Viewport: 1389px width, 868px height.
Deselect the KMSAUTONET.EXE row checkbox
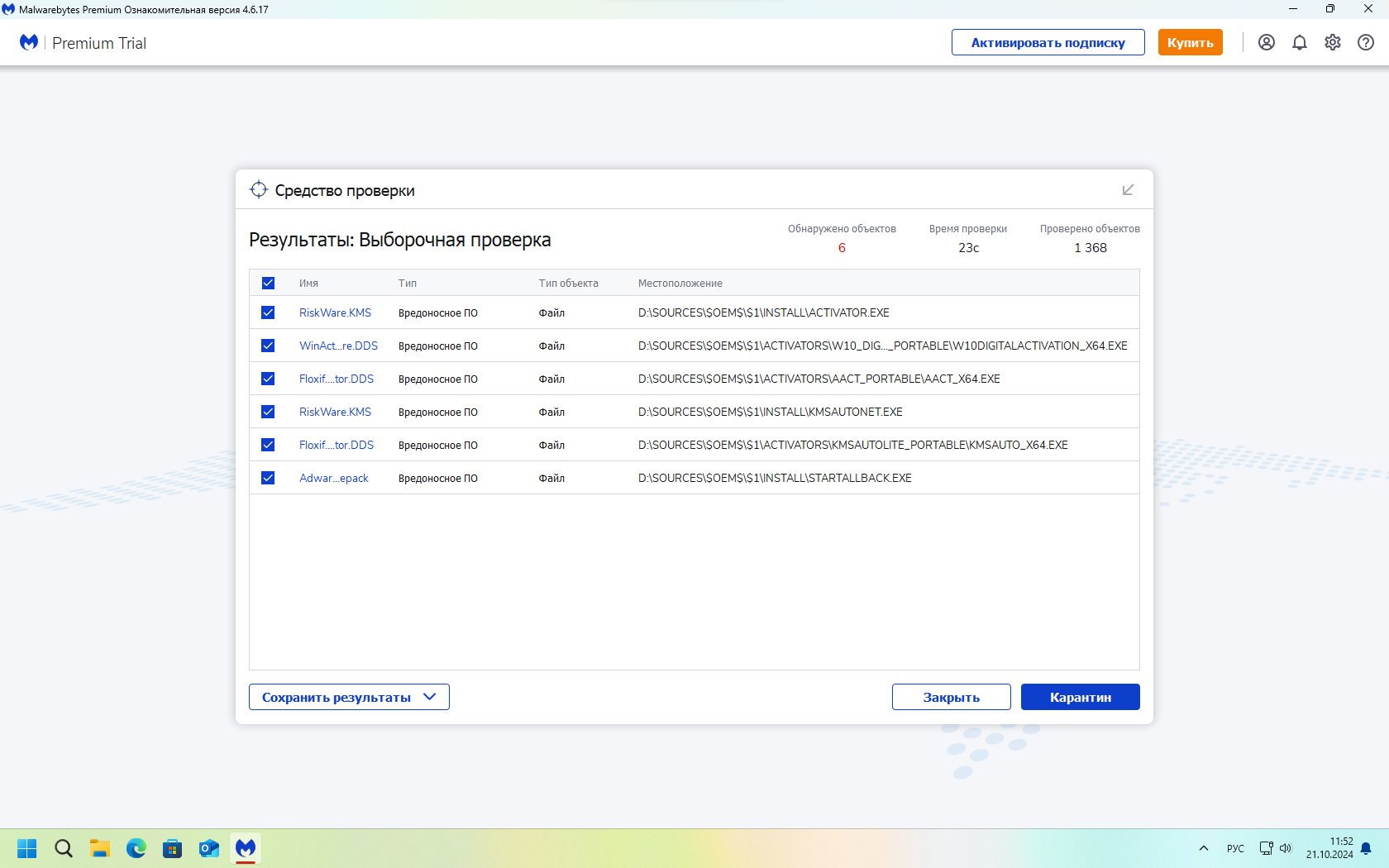tap(268, 412)
